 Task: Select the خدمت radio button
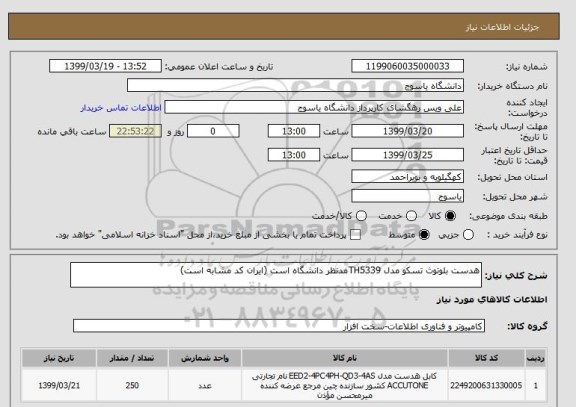tap(411, 216)
